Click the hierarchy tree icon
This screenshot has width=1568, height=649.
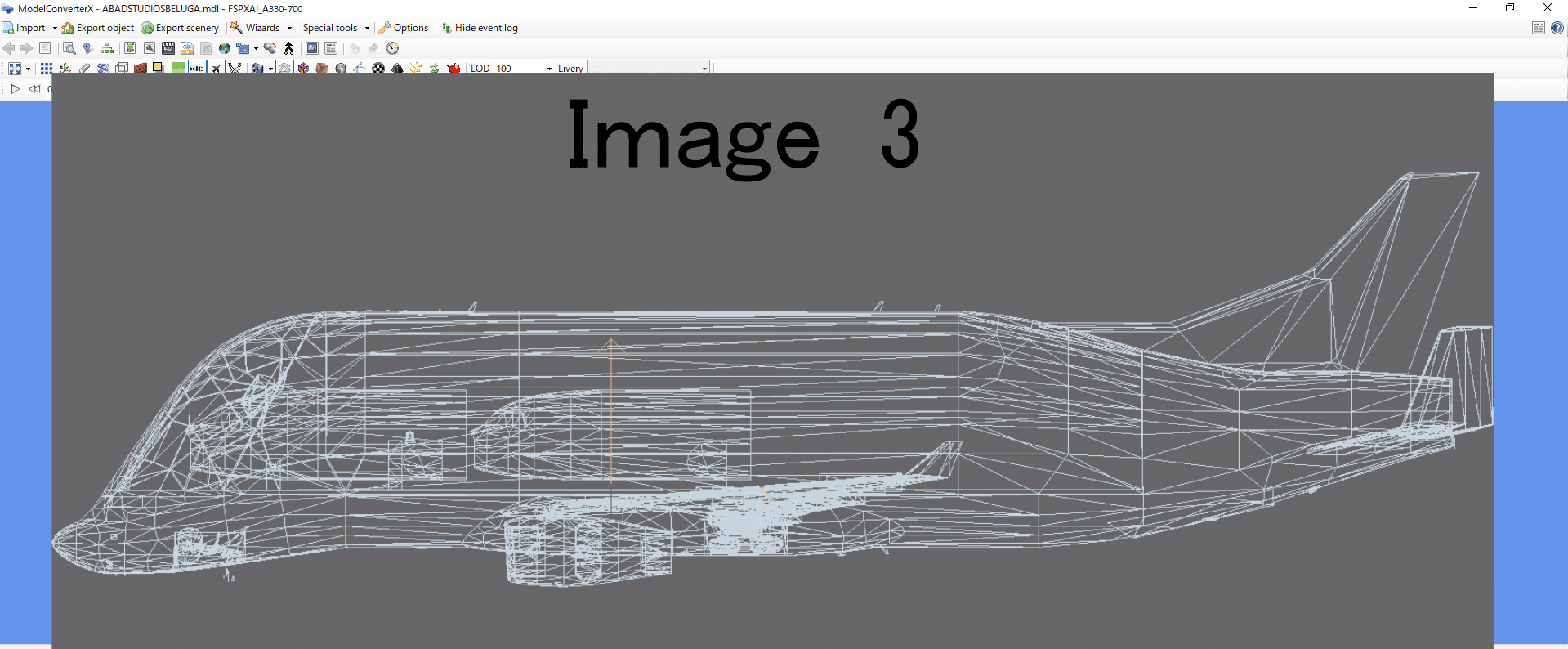click(107, 48)
